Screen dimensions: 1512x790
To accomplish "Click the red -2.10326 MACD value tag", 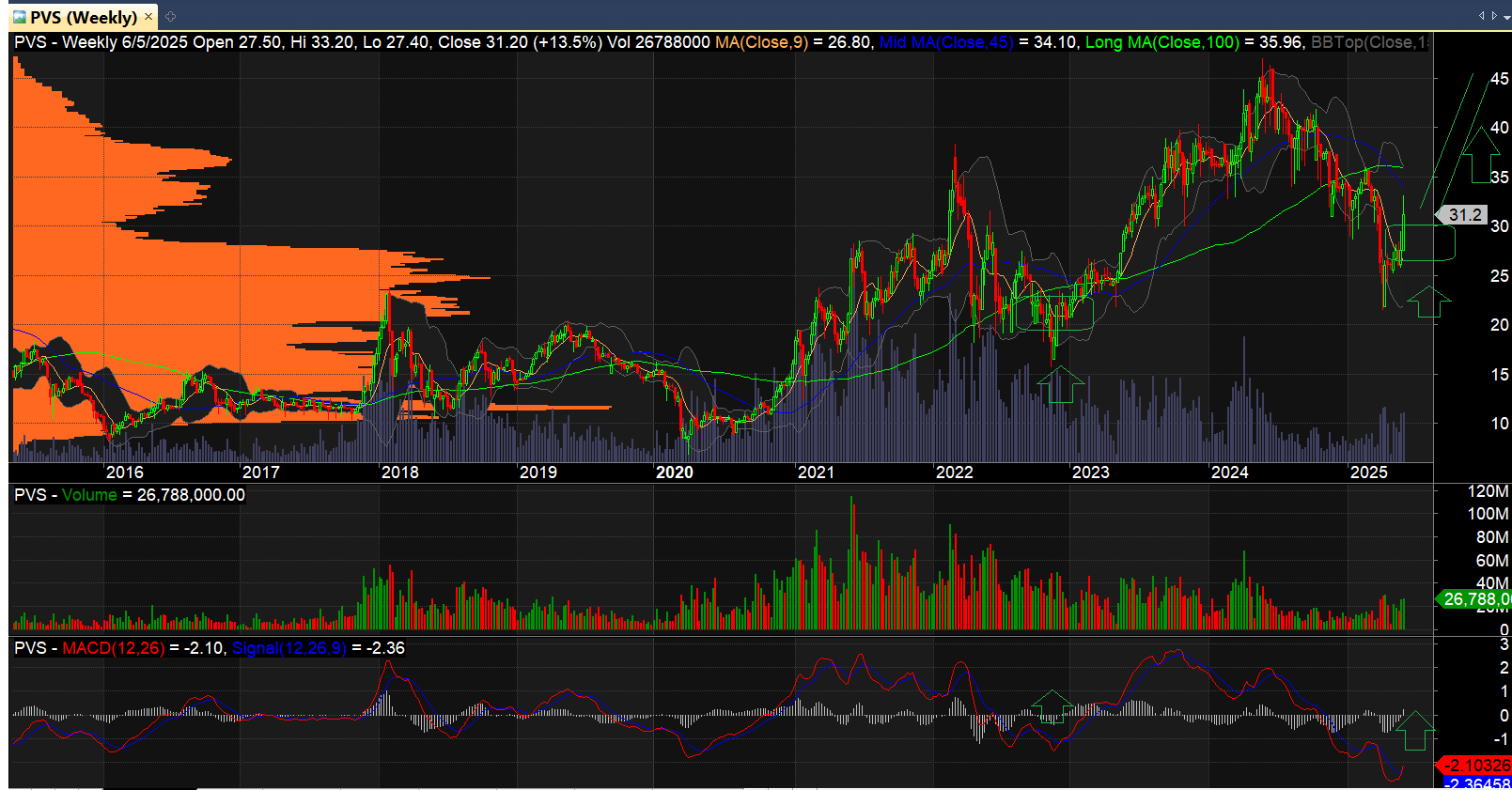I will tap(1475, 765).
